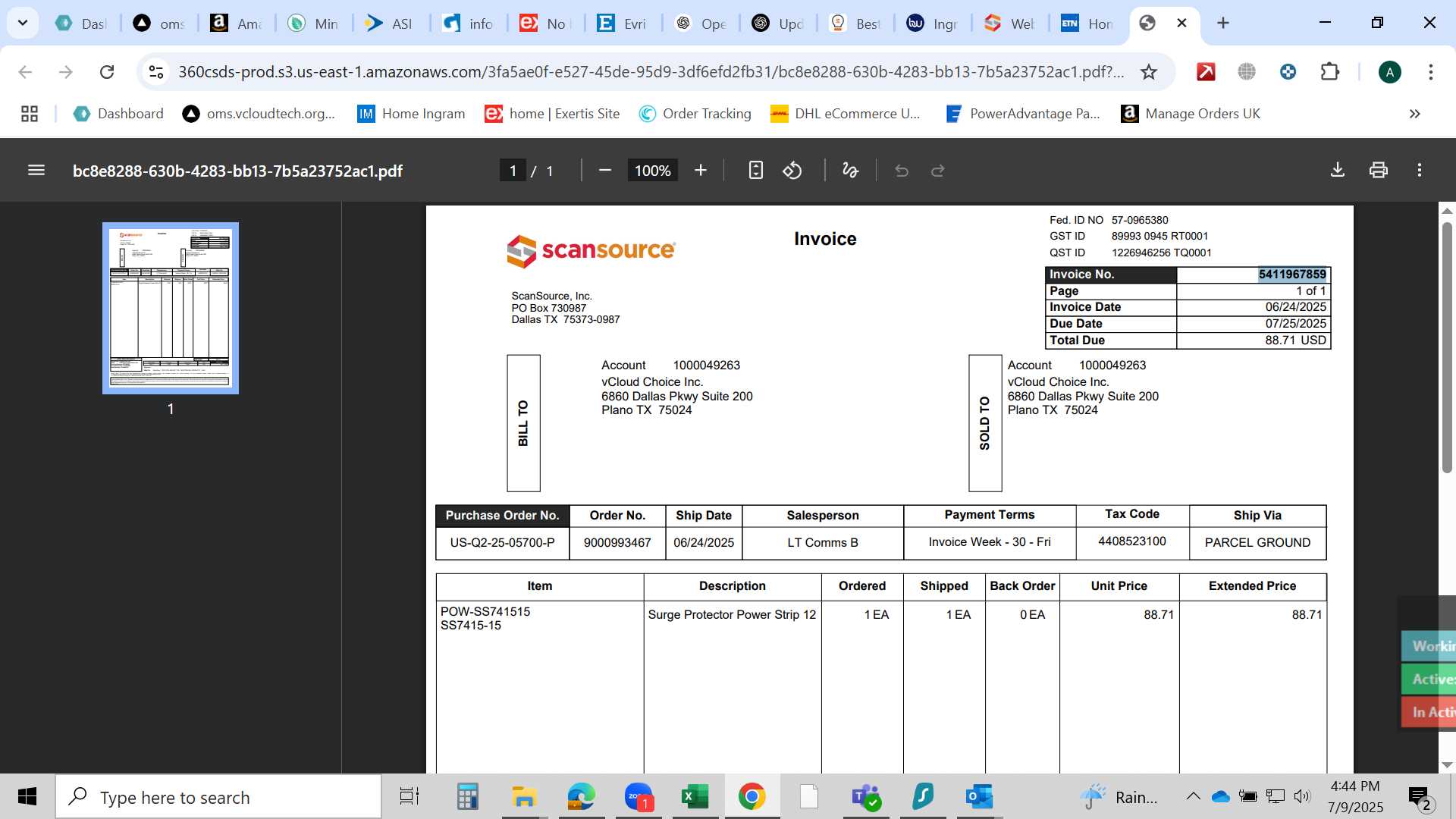Toggle the PDF sidebar menu icon

pos(36,171)
